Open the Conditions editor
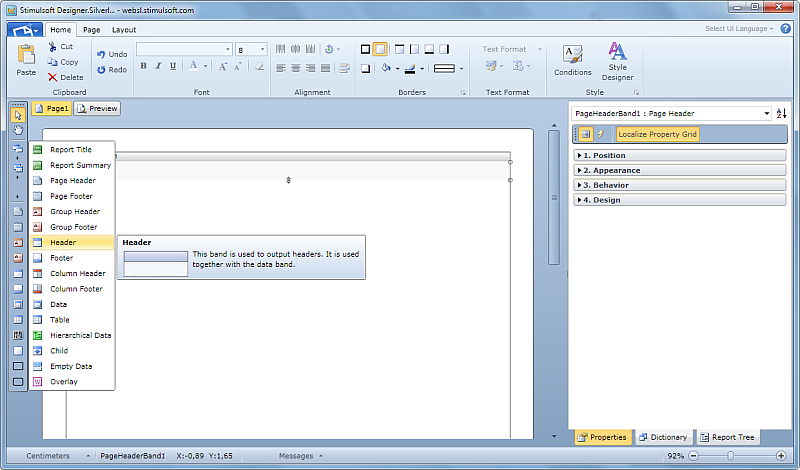This screenshot has width=800, height=470. tap(572, 60)
